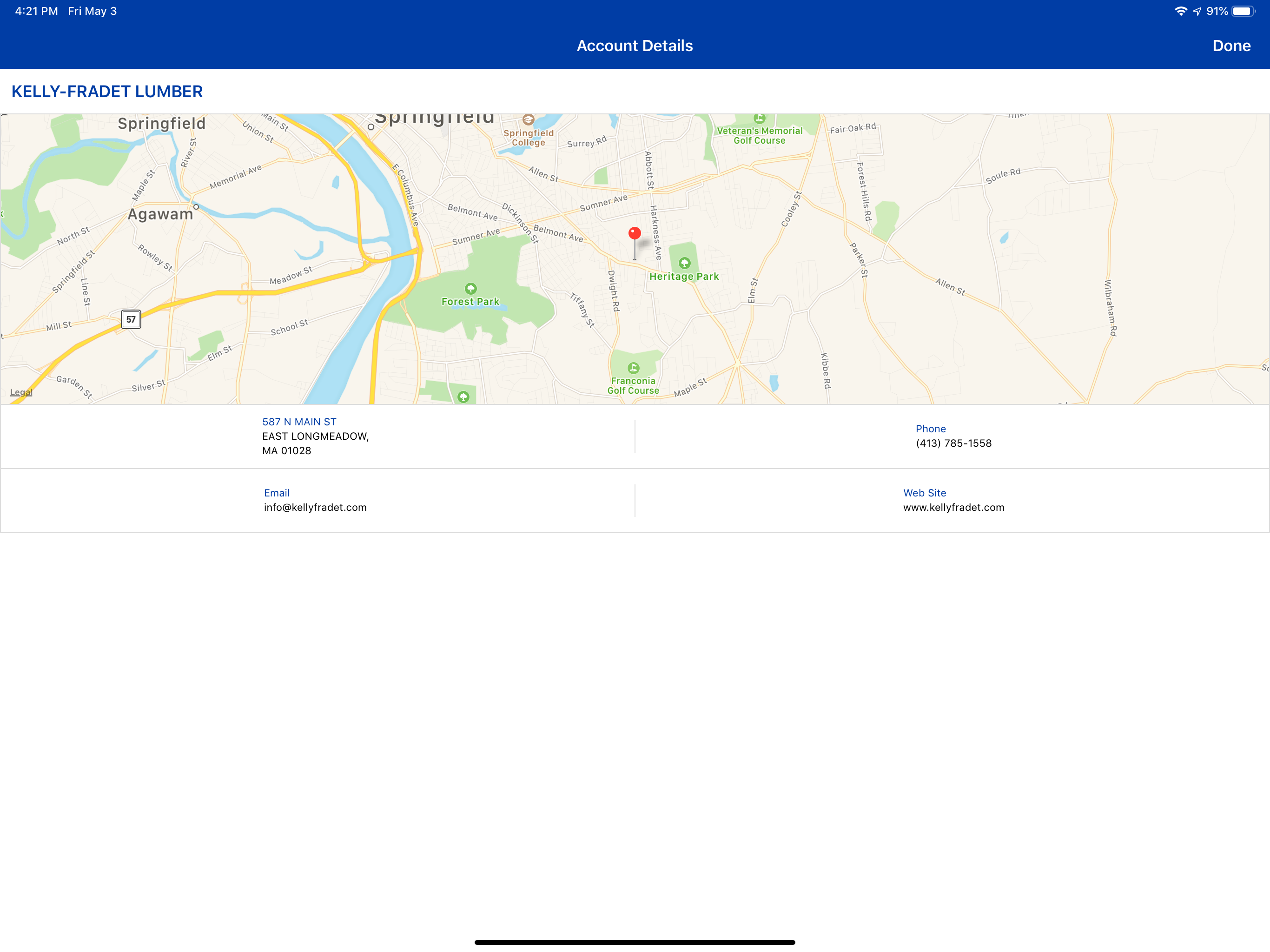Tap Heritage Park icon on map
The image size is (1270, 952).
tap(684, 263)
